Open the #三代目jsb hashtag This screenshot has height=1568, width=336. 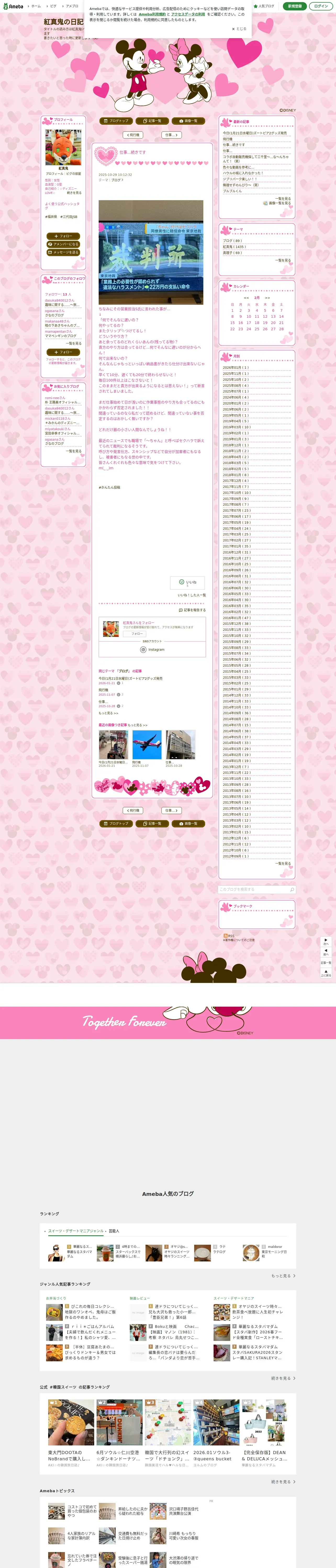pyautogui.click(x=69, y=217)
